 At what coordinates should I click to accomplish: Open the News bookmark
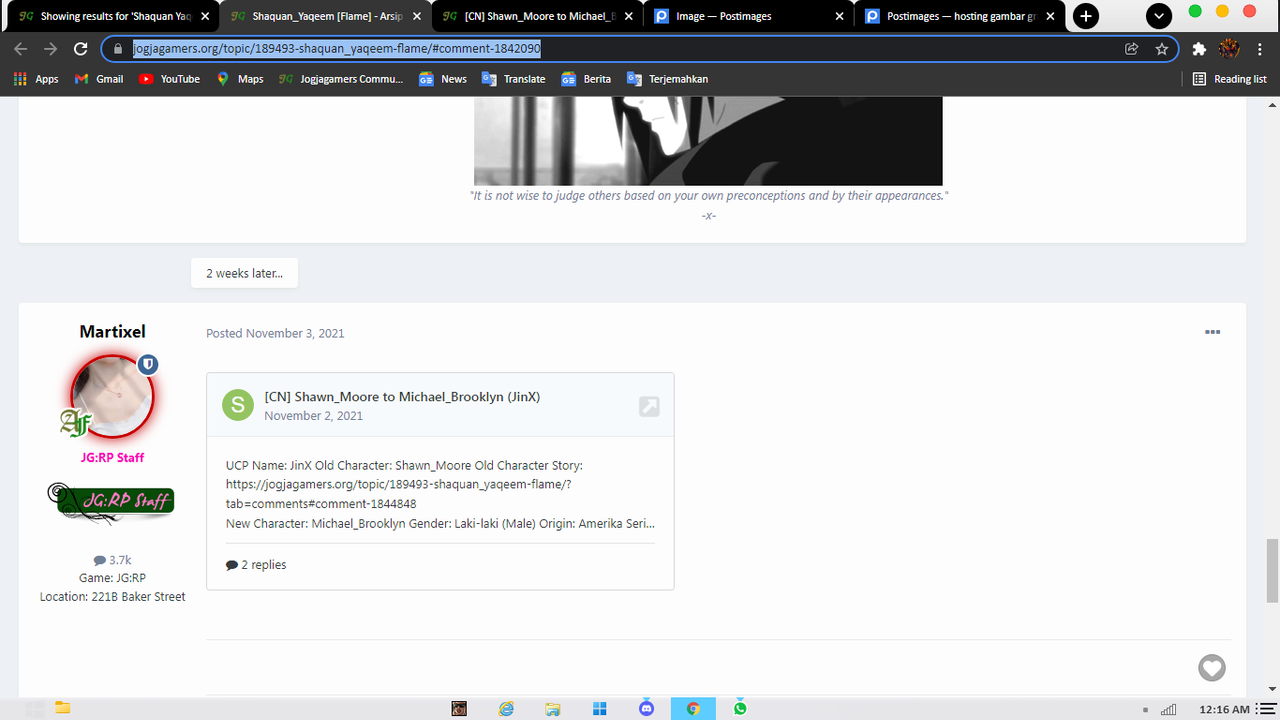443,79
